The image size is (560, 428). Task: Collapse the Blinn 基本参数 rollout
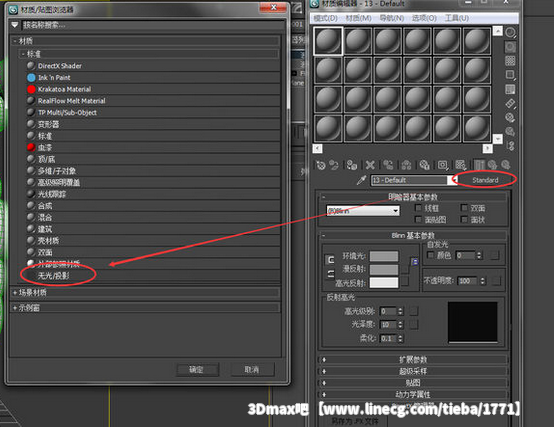coord(412,236)
